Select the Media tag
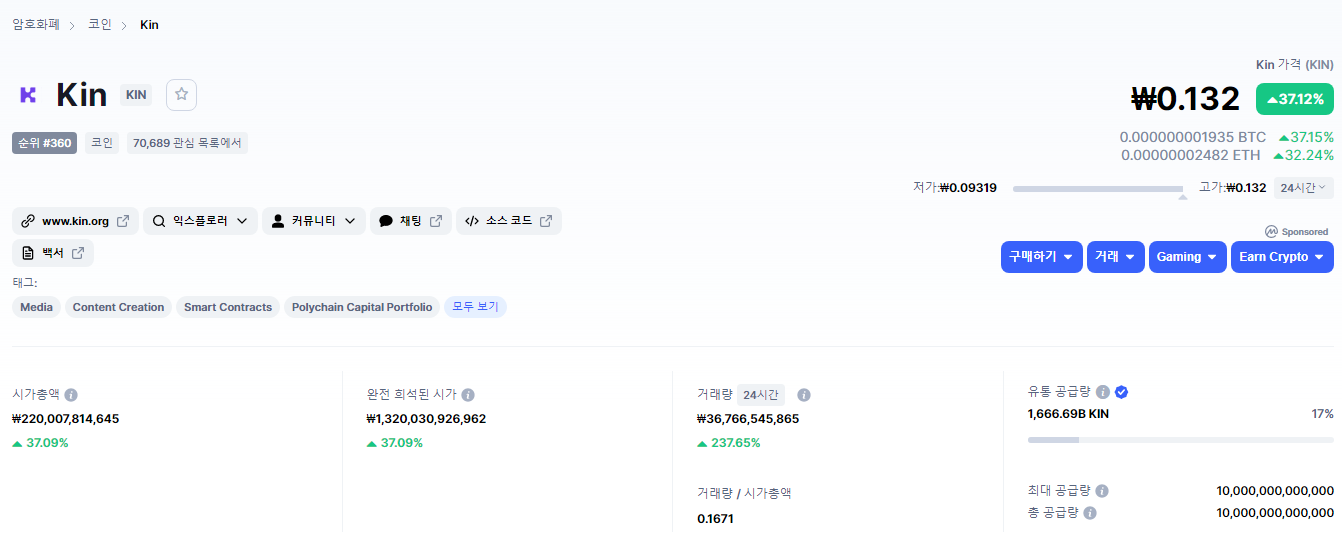 coord(36,307)
